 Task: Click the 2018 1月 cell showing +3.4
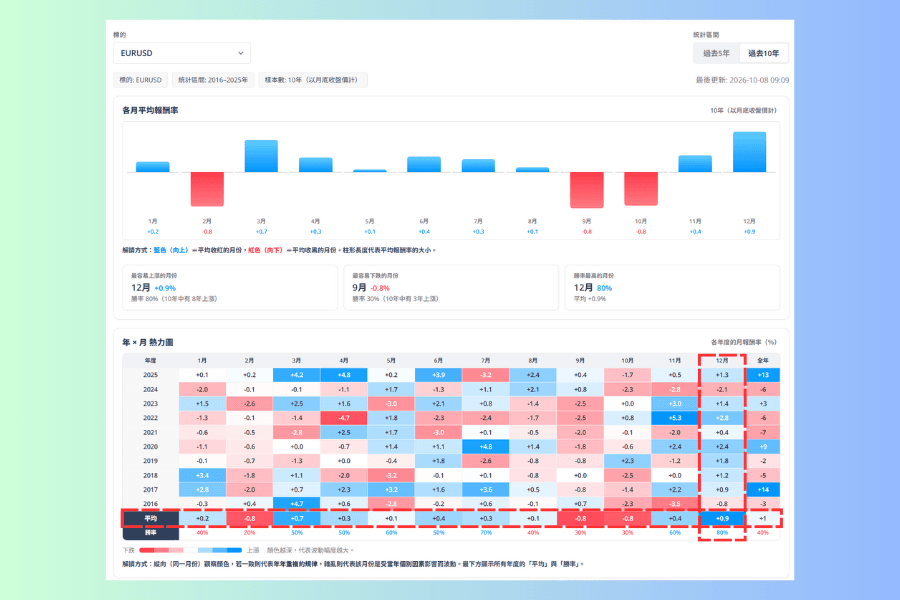coord(202,475)
